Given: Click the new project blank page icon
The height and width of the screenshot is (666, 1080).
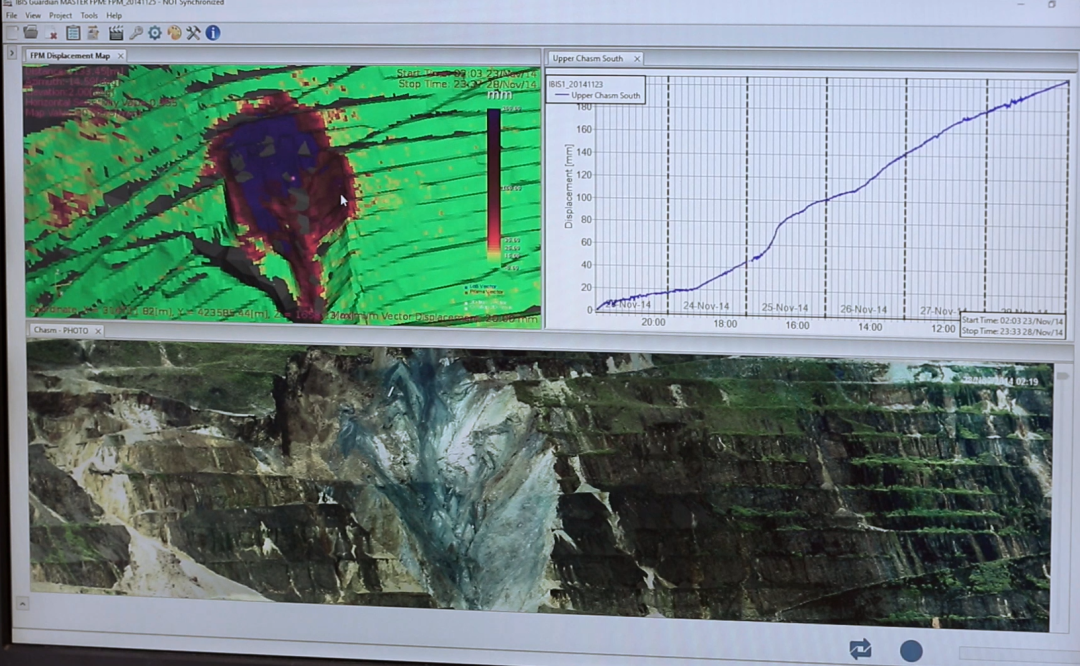Looking at the screenshot, I should click(12, 32).
